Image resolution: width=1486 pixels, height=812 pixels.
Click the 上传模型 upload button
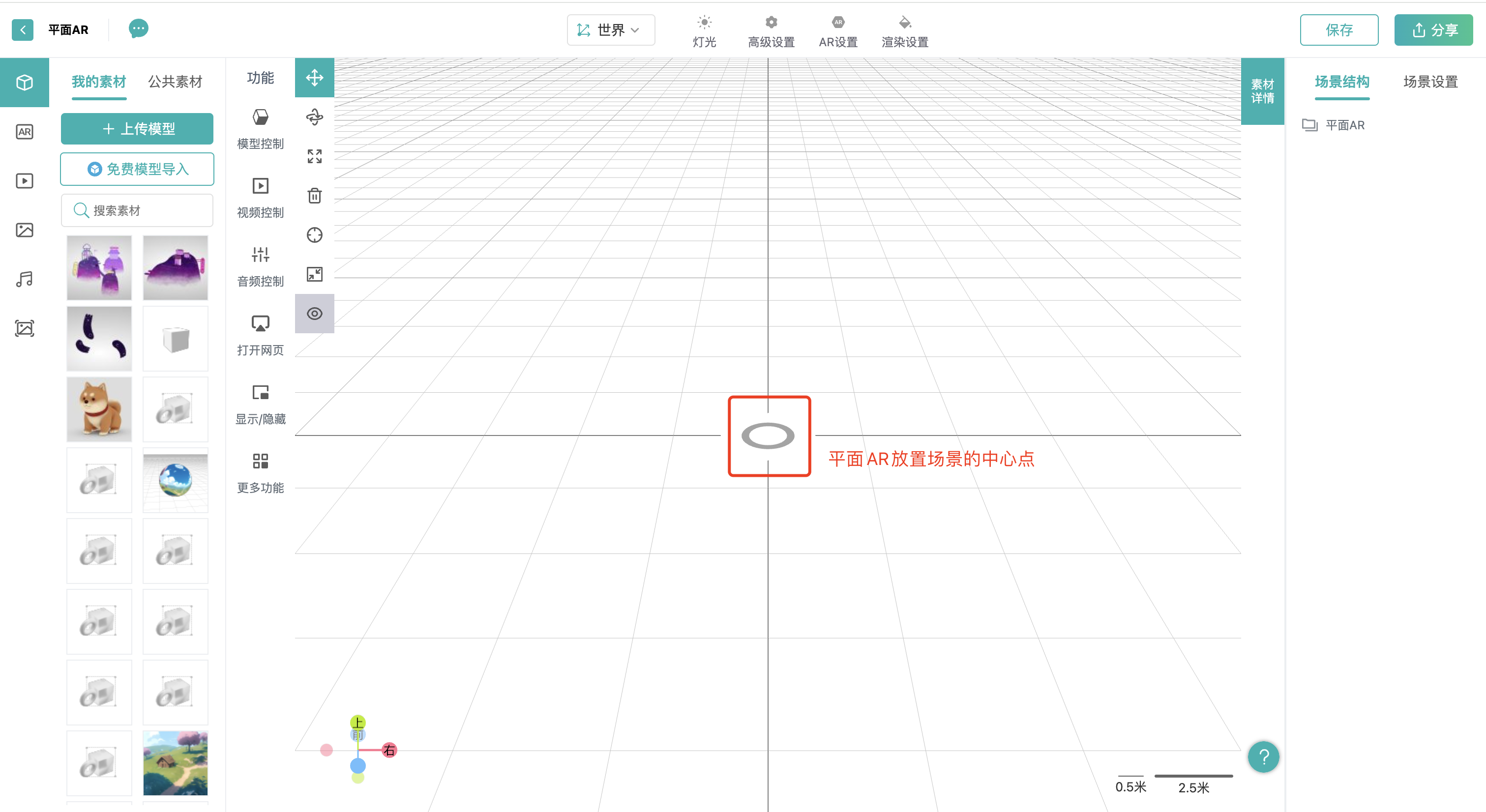(x=137, y=129)
